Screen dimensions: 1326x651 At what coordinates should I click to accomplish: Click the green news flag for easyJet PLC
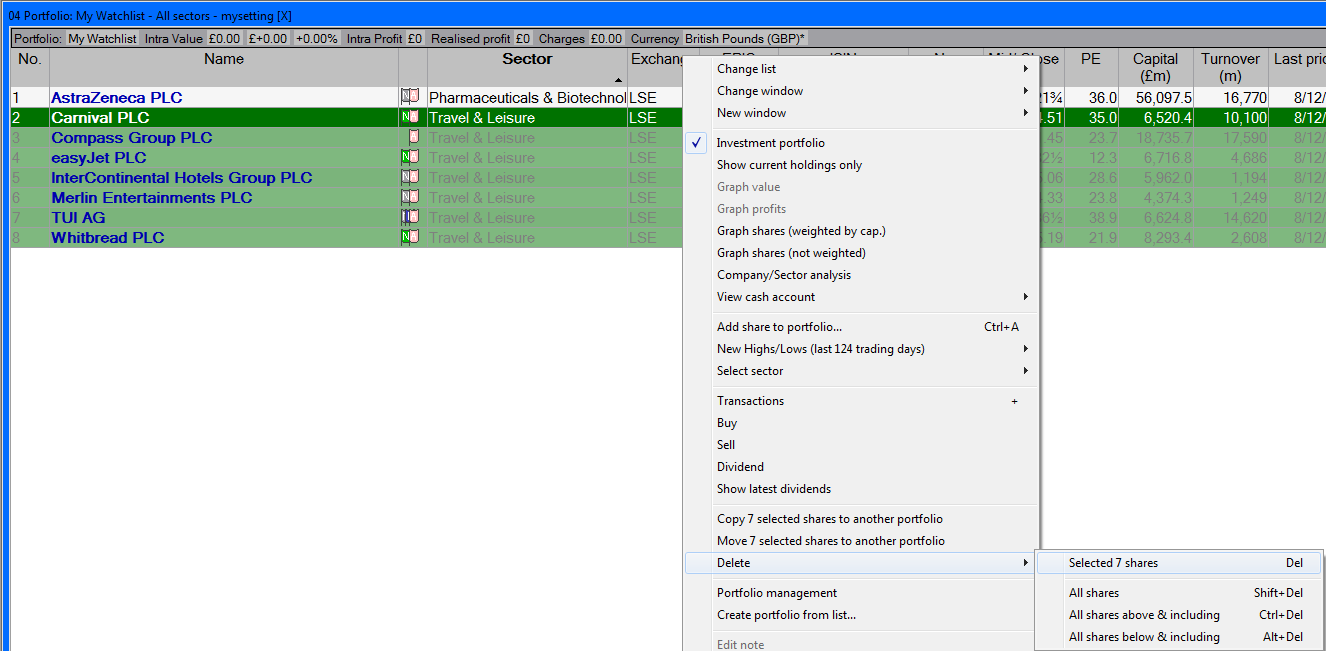(409, 157)
